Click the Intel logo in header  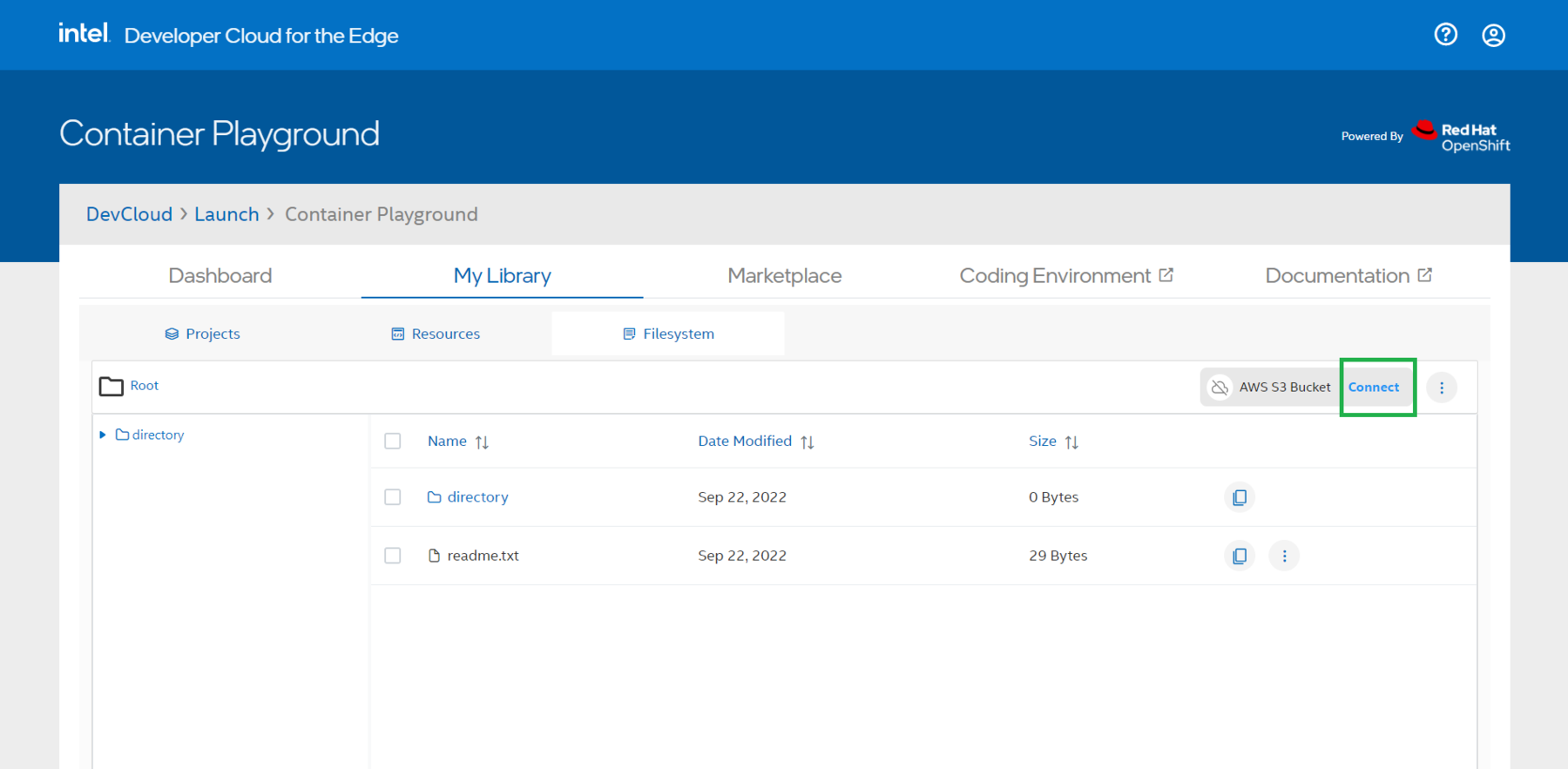(x=84, y=34)
